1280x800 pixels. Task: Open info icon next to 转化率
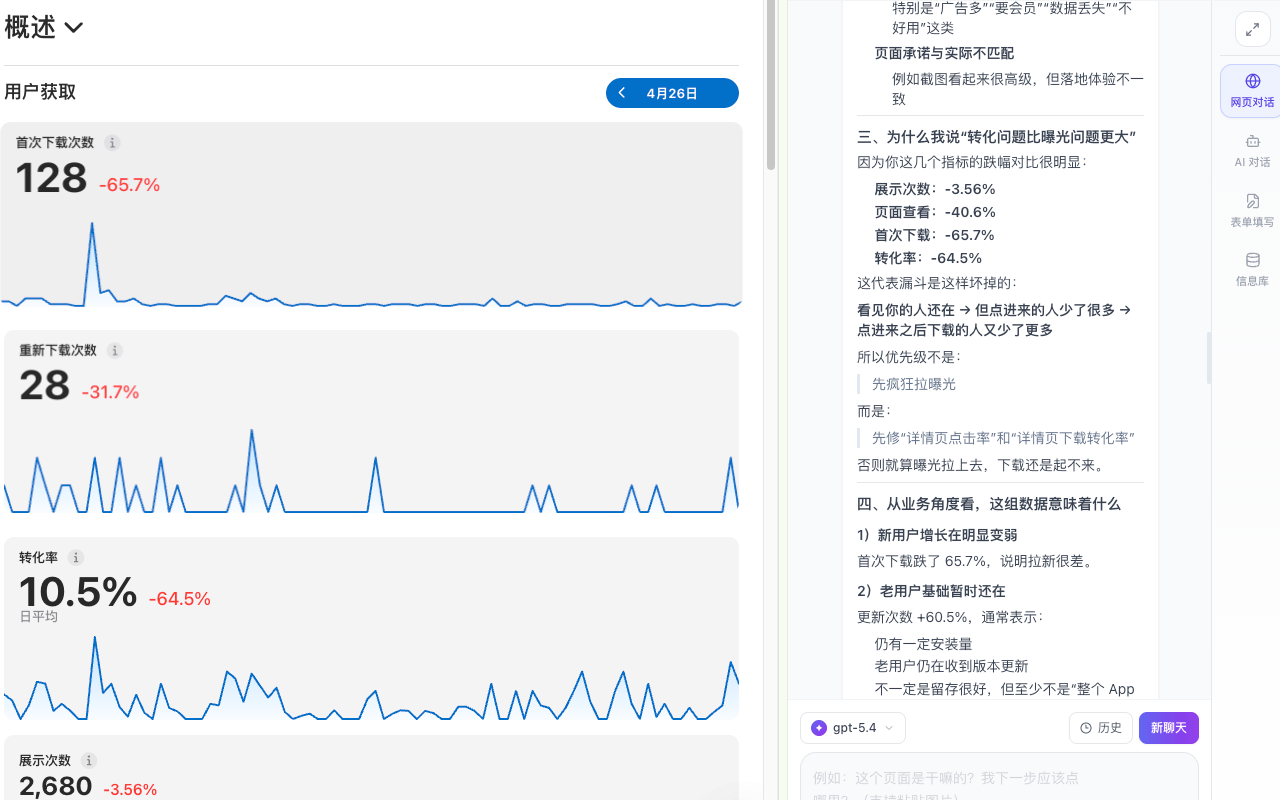click(76, 558)
